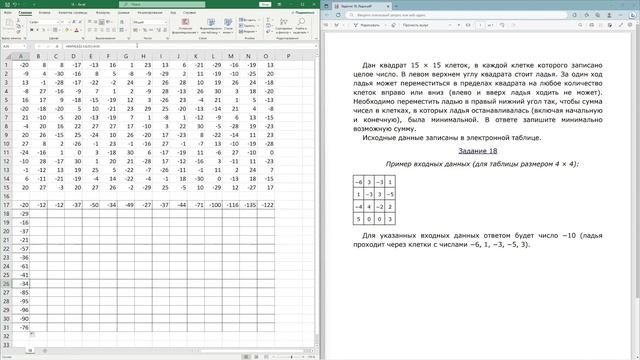Click the Print icon in PDF toolbar
The width and height of the screenshot is (640, 360).
pyautogui.click(x=591, y=25)
